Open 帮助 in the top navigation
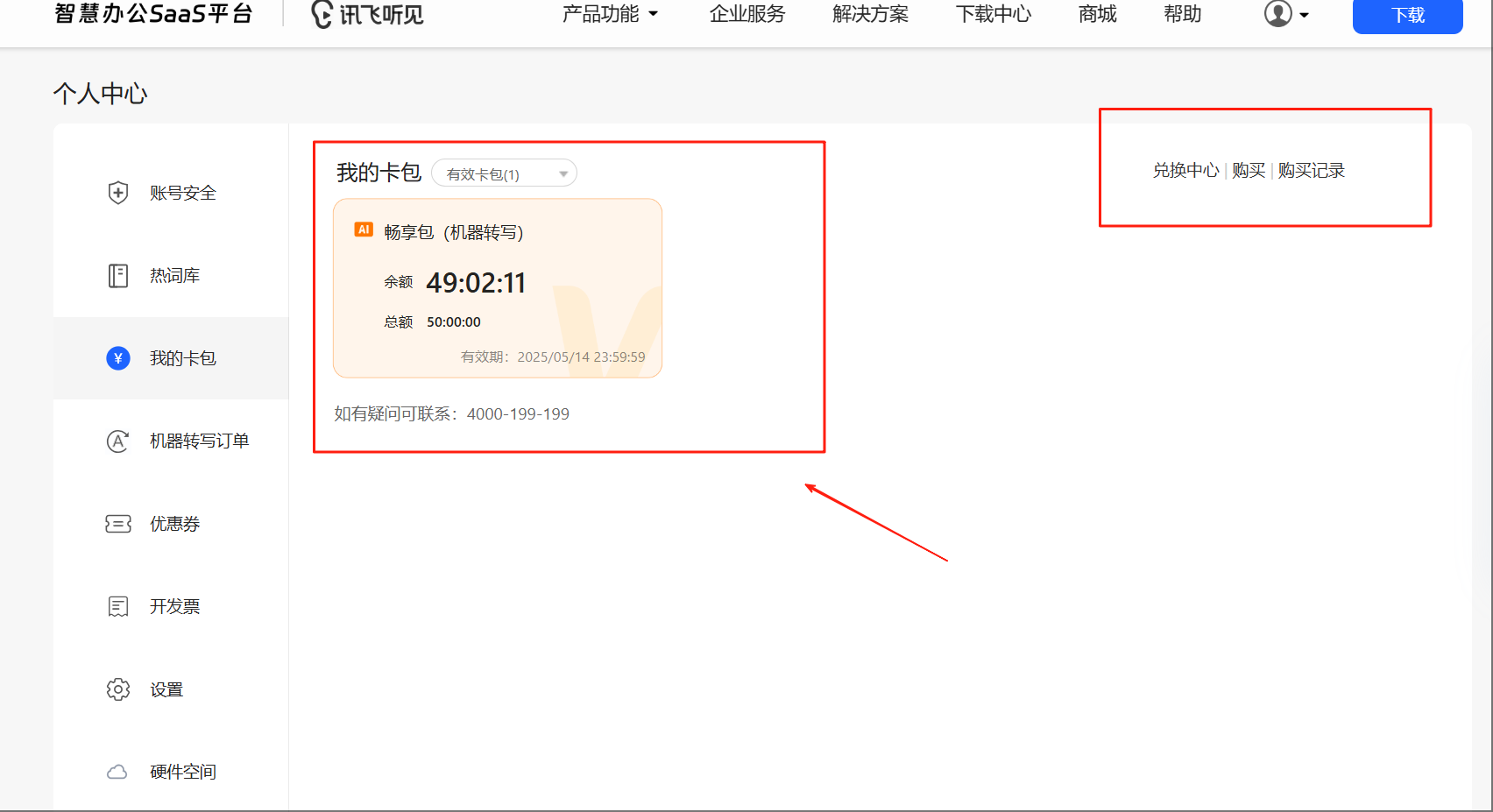The height and width of the screenshot is (812, 1493). click(1183, 14)
